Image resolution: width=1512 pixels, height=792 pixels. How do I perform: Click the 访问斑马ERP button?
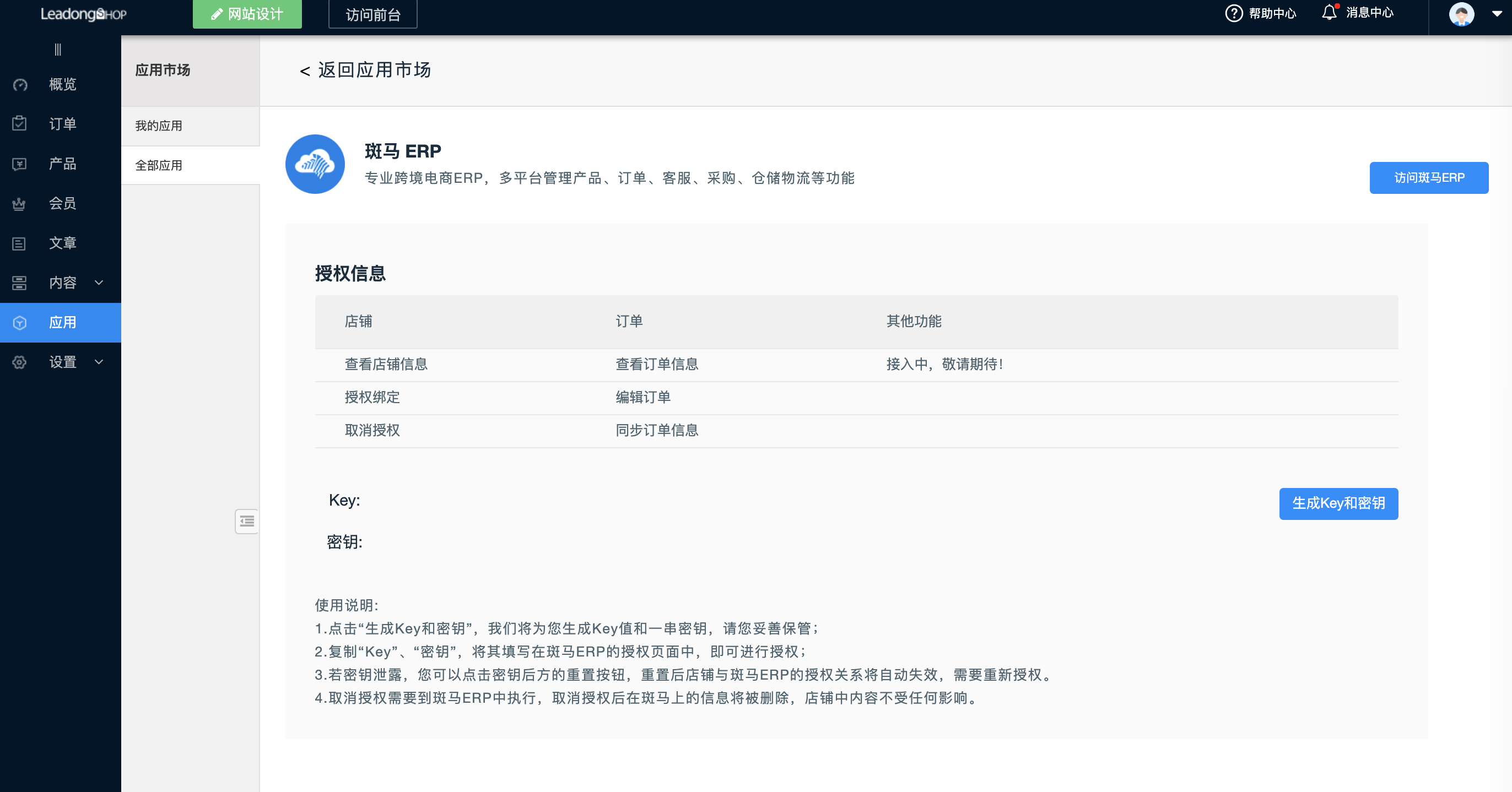click(x=1429, y=177)
